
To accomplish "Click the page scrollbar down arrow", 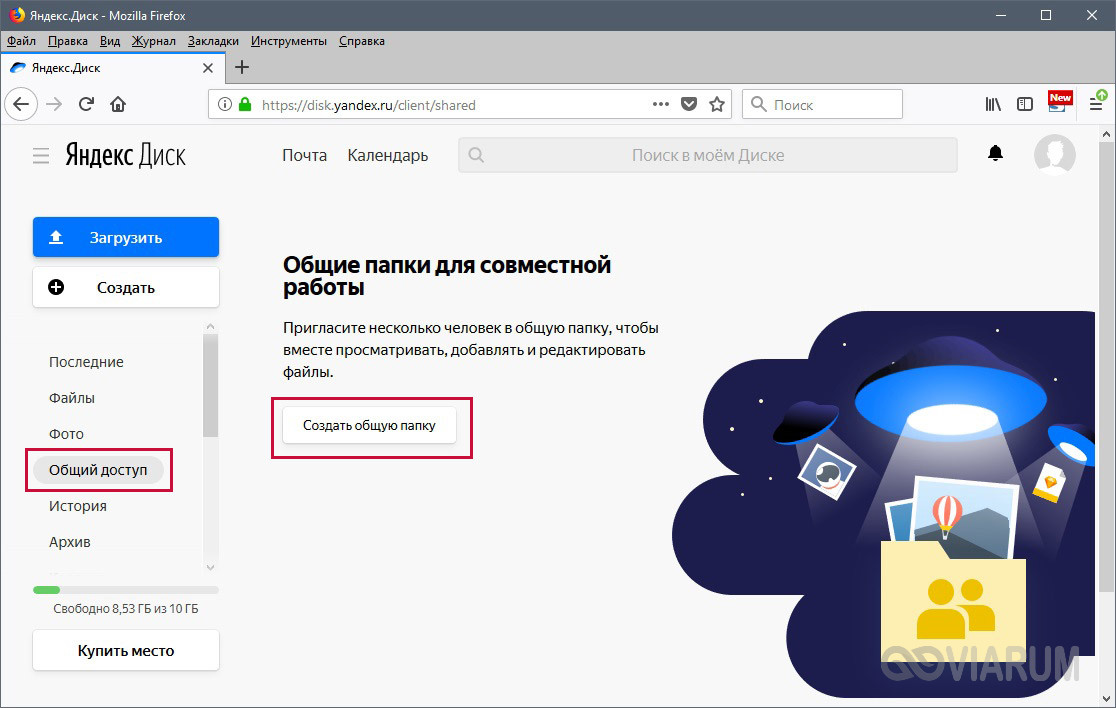I will (1106, 698).
